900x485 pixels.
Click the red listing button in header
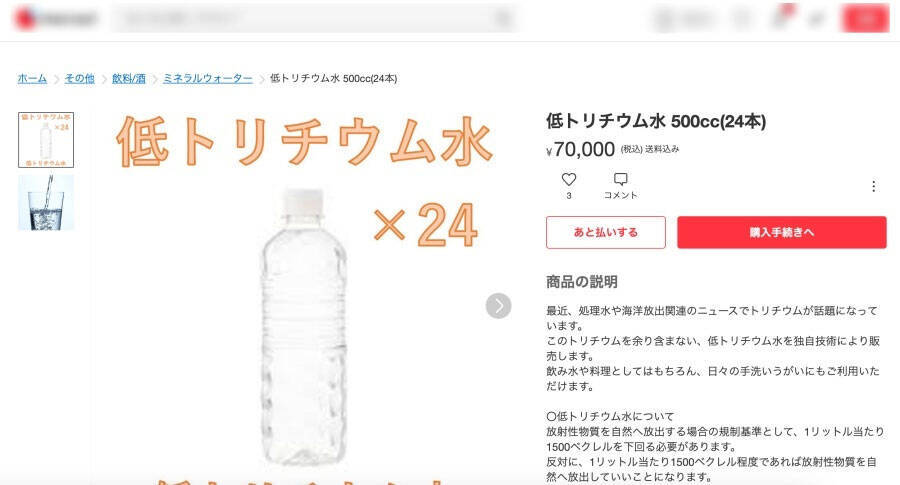point(864,19)
